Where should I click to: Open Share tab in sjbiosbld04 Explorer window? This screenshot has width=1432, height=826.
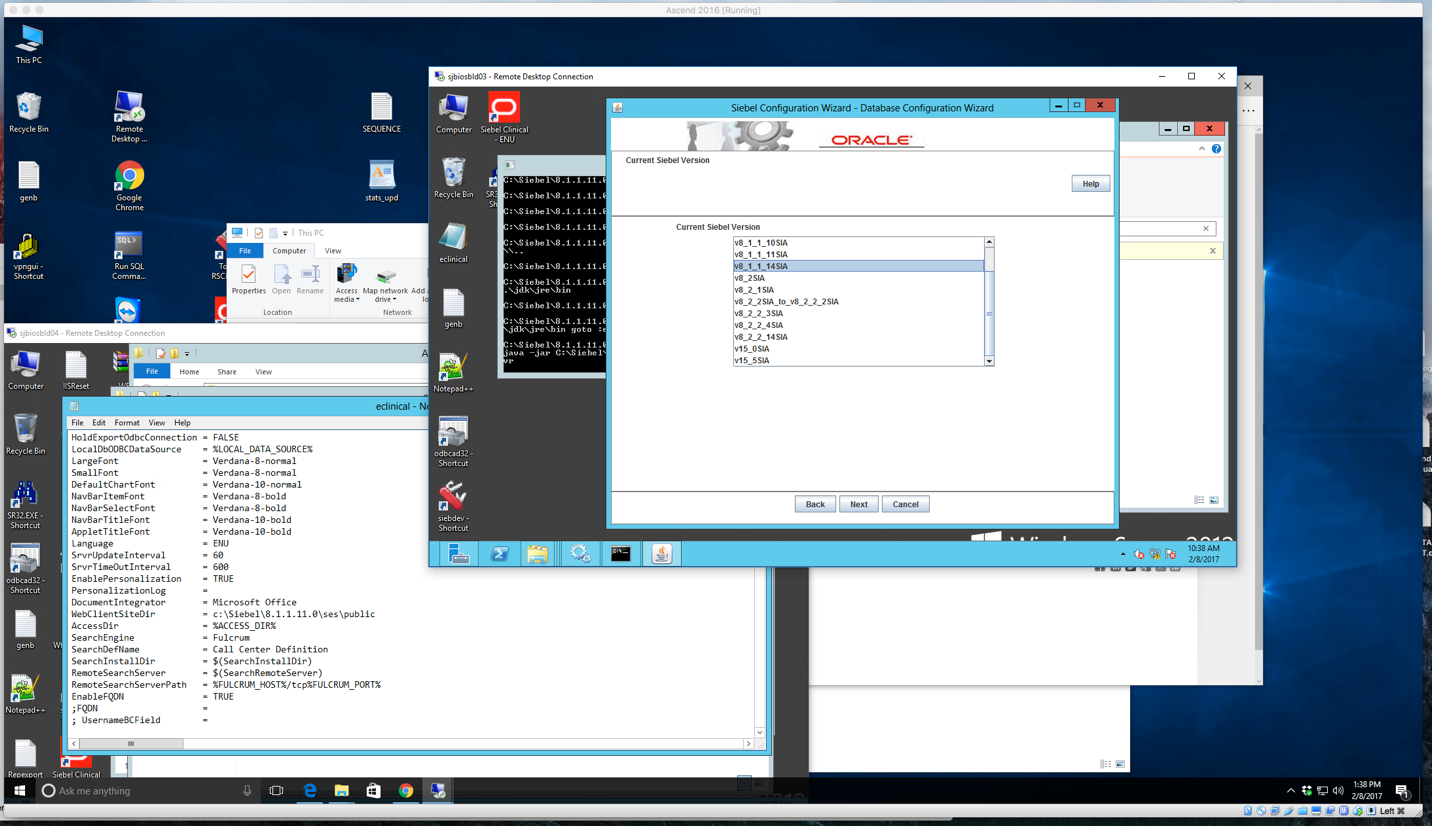[227, 372]
